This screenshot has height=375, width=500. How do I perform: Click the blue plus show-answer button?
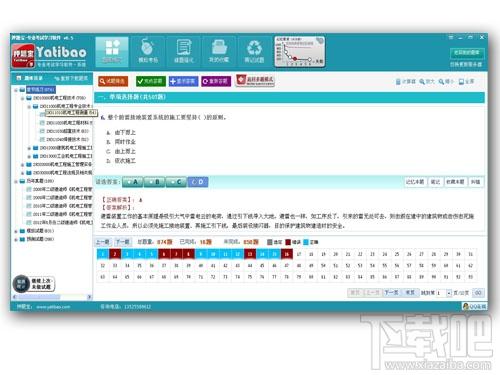coord(183,81)
